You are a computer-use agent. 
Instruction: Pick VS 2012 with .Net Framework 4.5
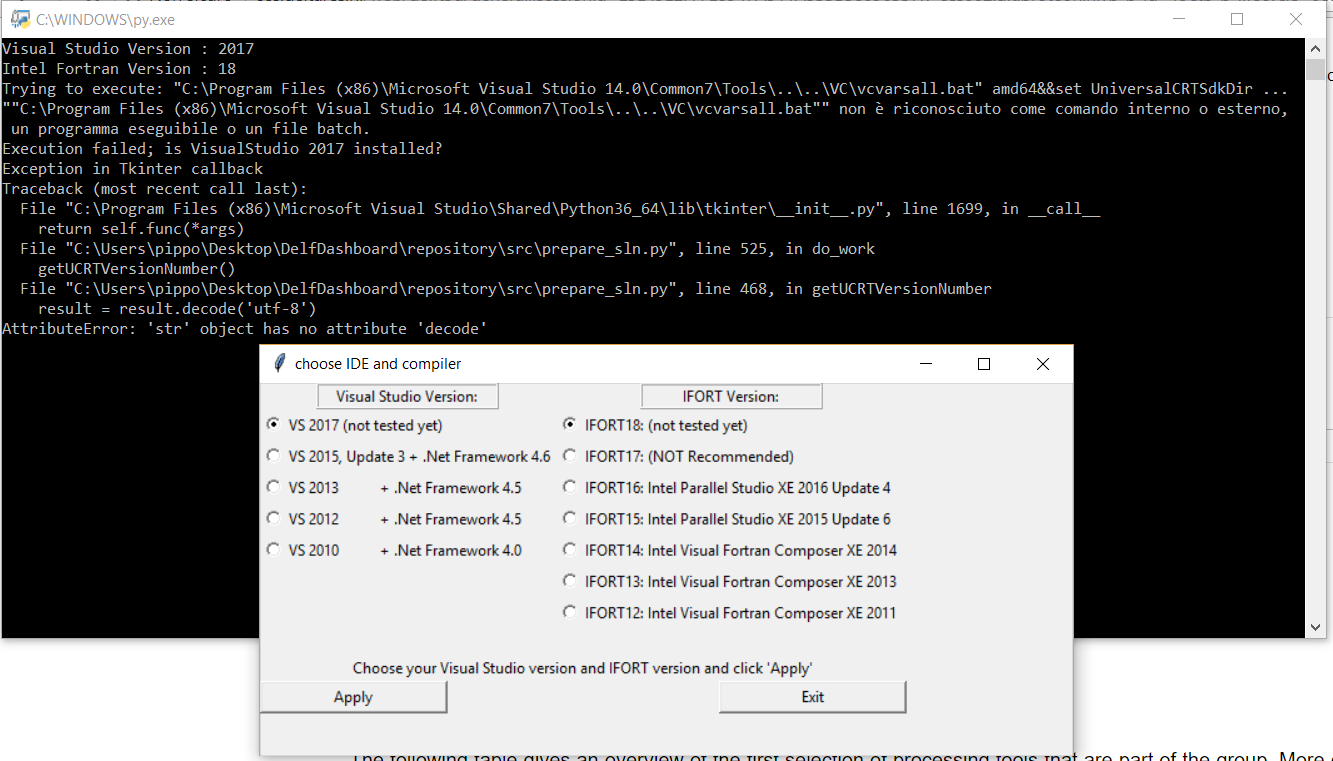(x=273, y=519)
